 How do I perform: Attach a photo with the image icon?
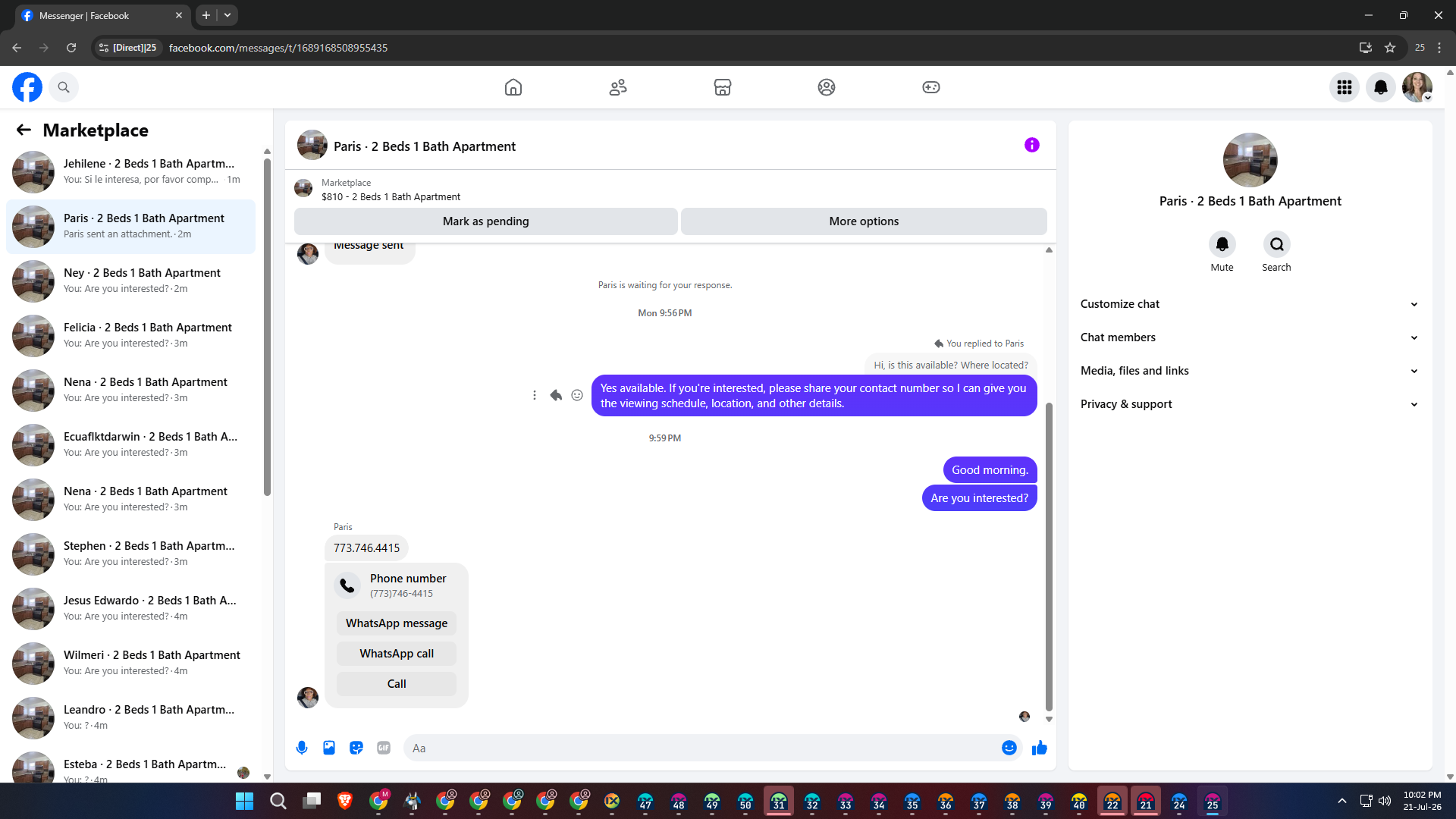(329, 748)
